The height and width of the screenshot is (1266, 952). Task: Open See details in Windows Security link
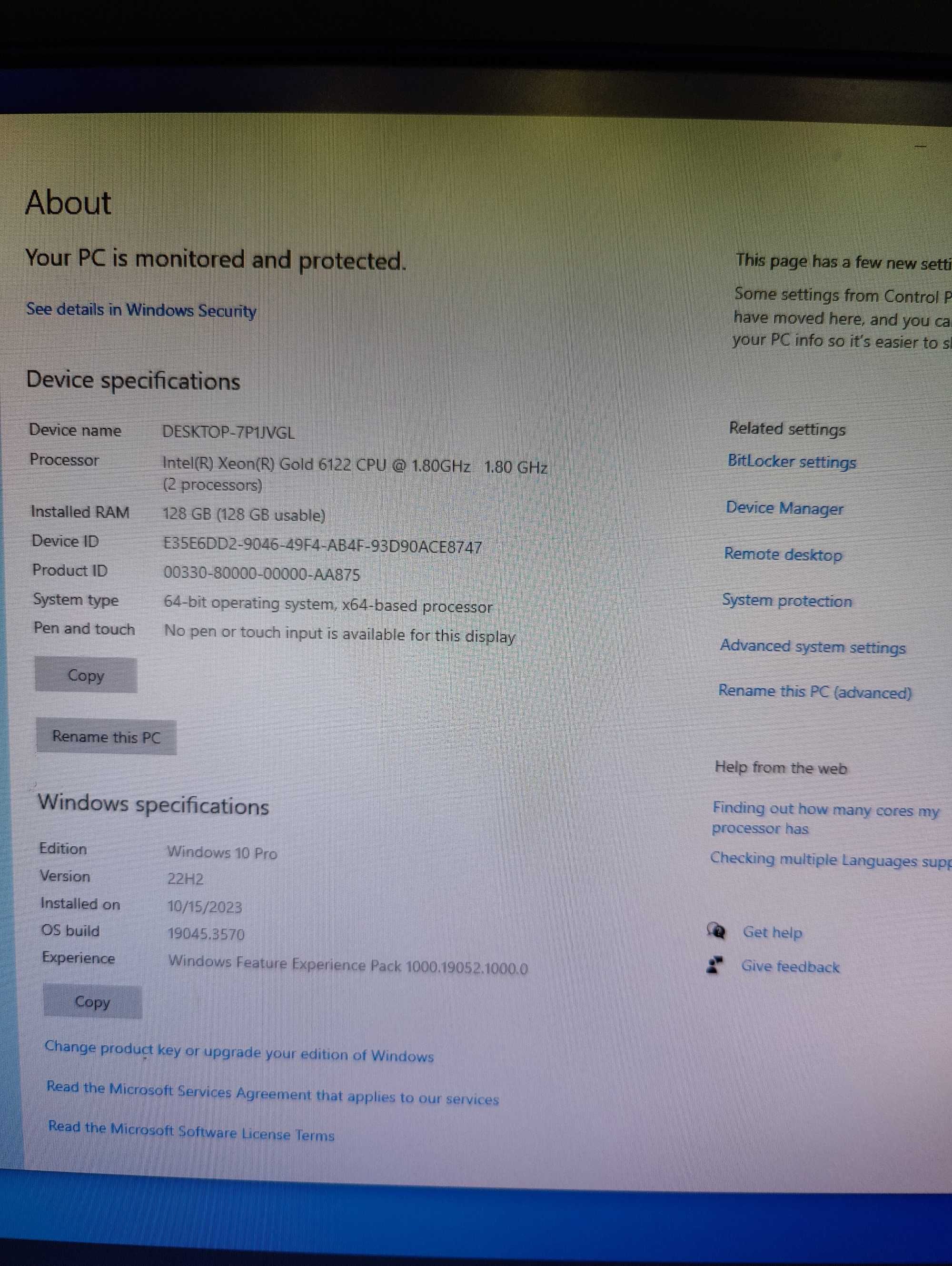click(141, 310)
